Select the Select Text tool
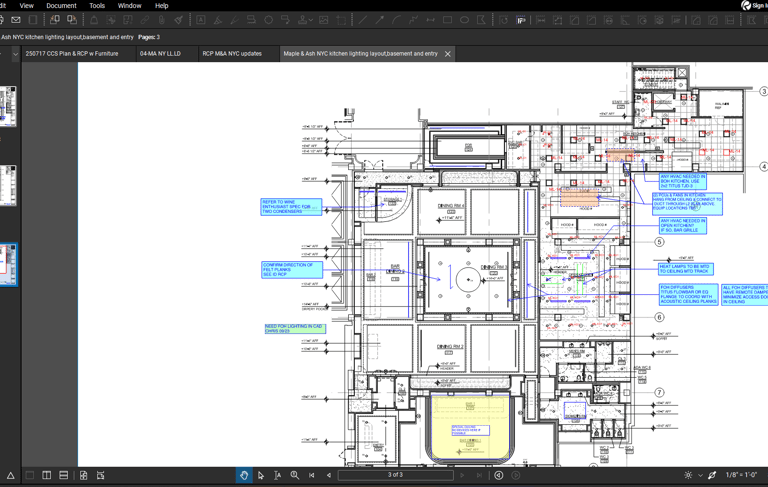Screen dimensions: 768x487 pyautogui.click(x=277, y=475)
